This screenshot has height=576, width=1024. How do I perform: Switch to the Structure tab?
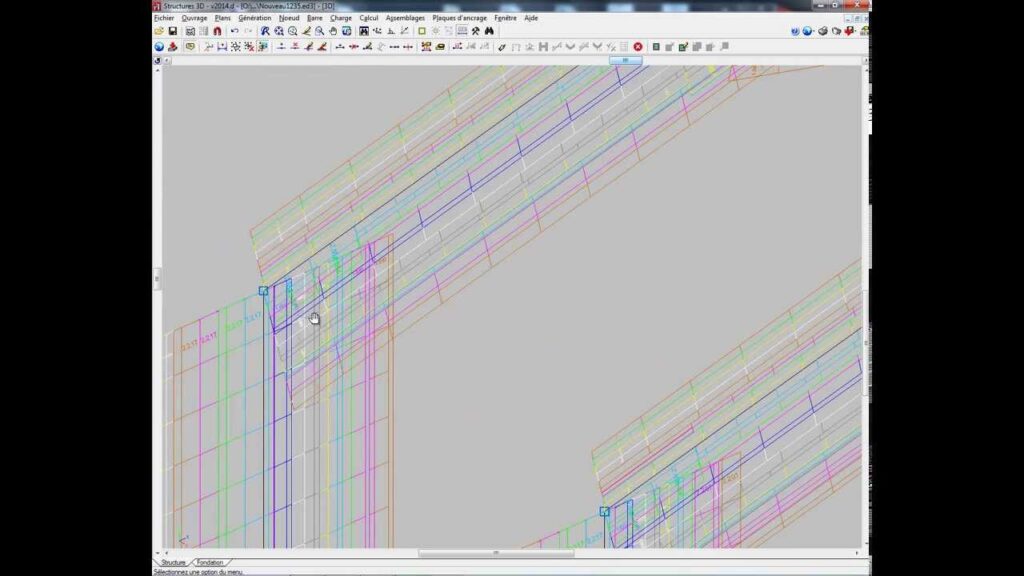pyautogui.click(x=173, y=563)
